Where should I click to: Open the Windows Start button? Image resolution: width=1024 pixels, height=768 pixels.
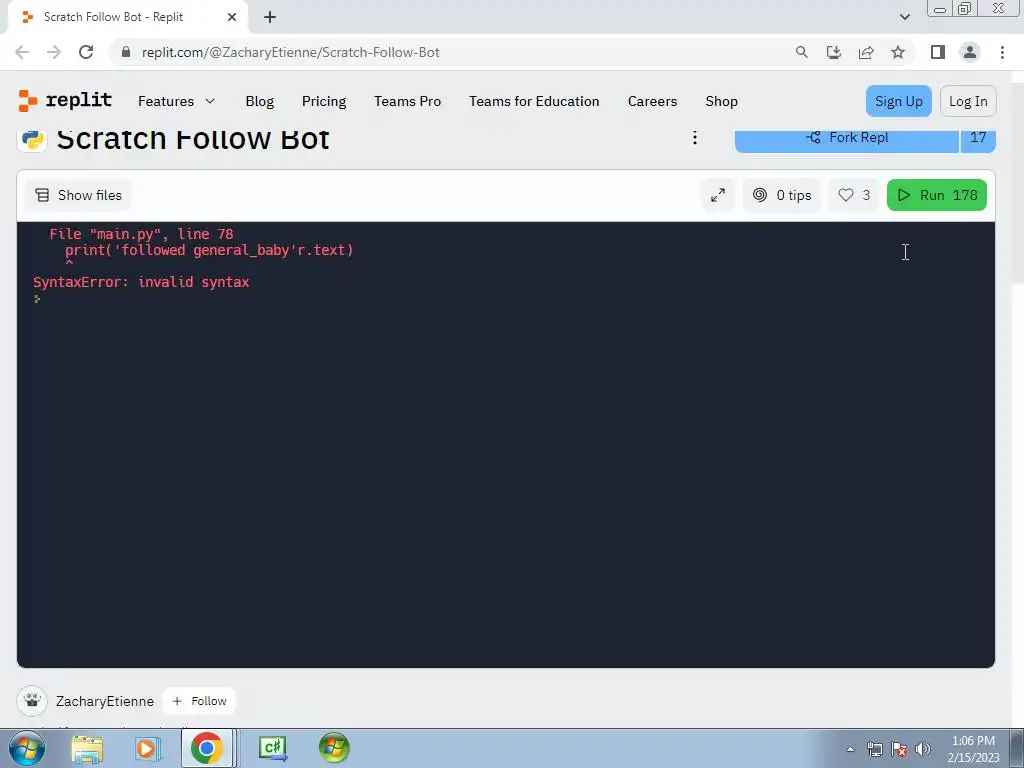[27, 748]
